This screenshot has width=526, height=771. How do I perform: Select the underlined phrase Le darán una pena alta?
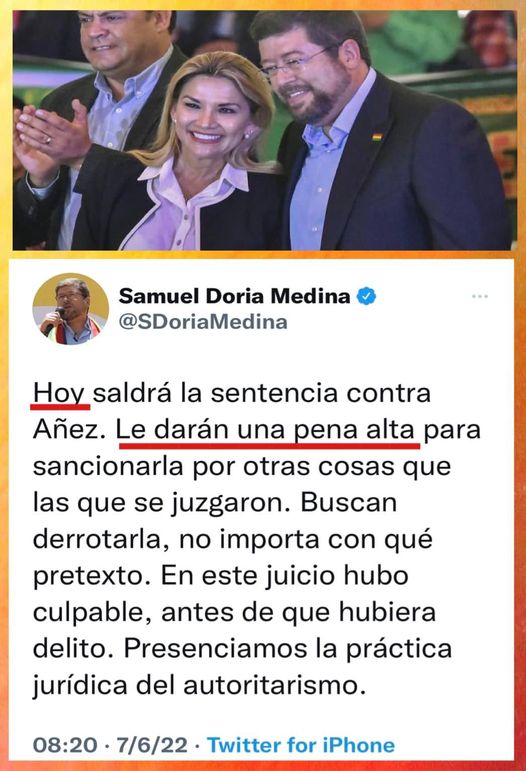coord(265,430)
